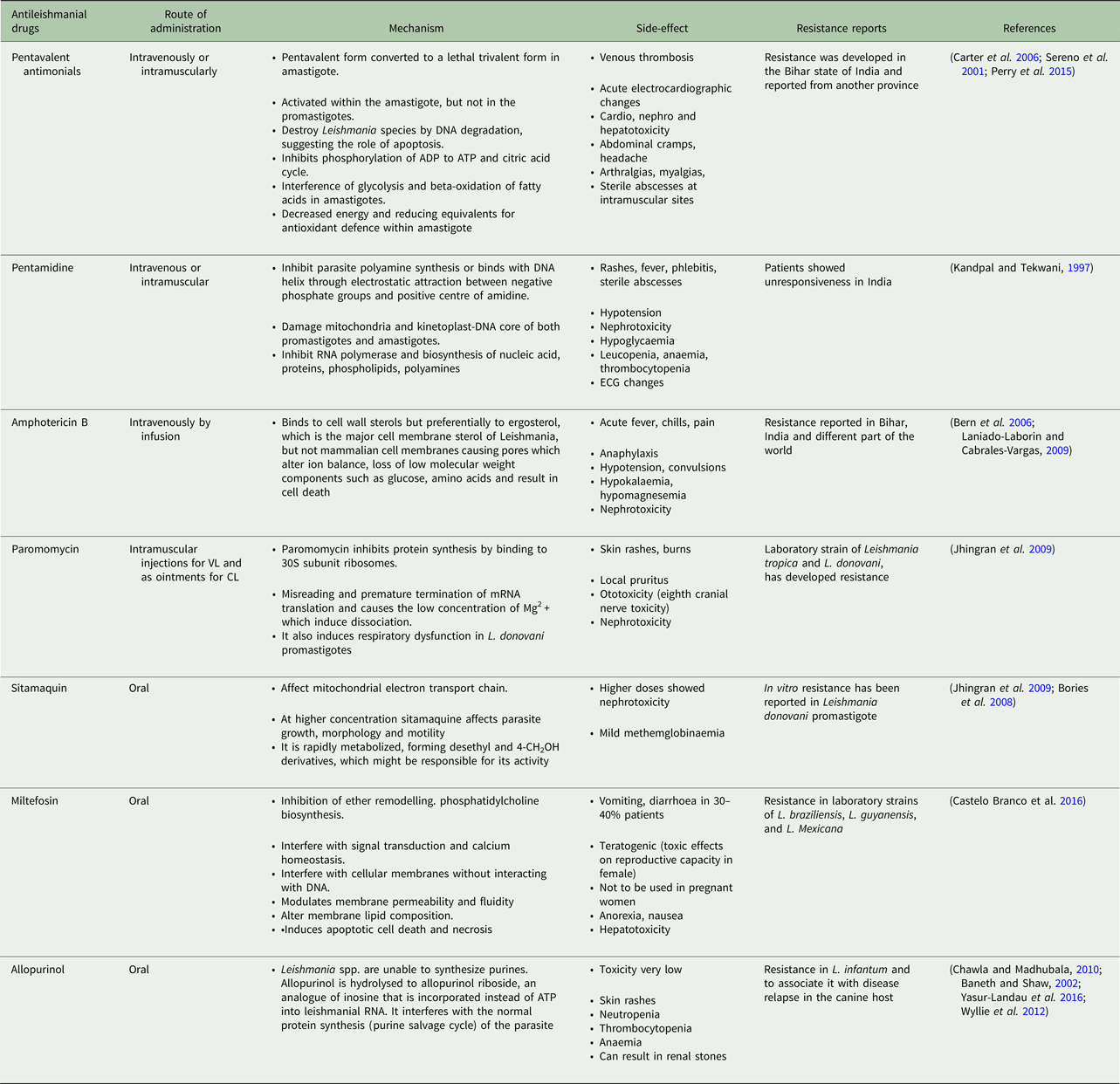Click the 'Local pruritus' side-effect
1120x1084 pixels.
pos(634,580)
